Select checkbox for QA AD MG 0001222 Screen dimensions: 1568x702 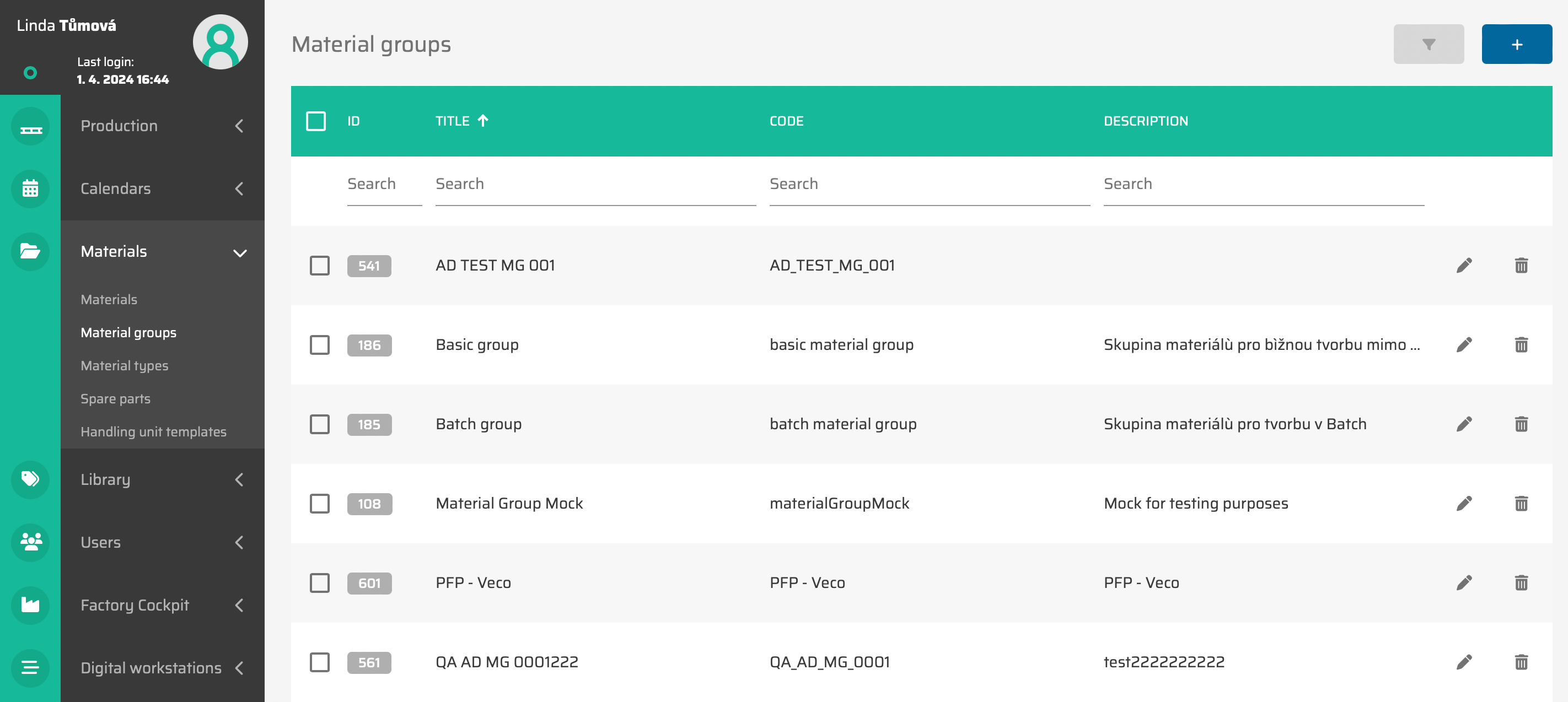(320, 662)
